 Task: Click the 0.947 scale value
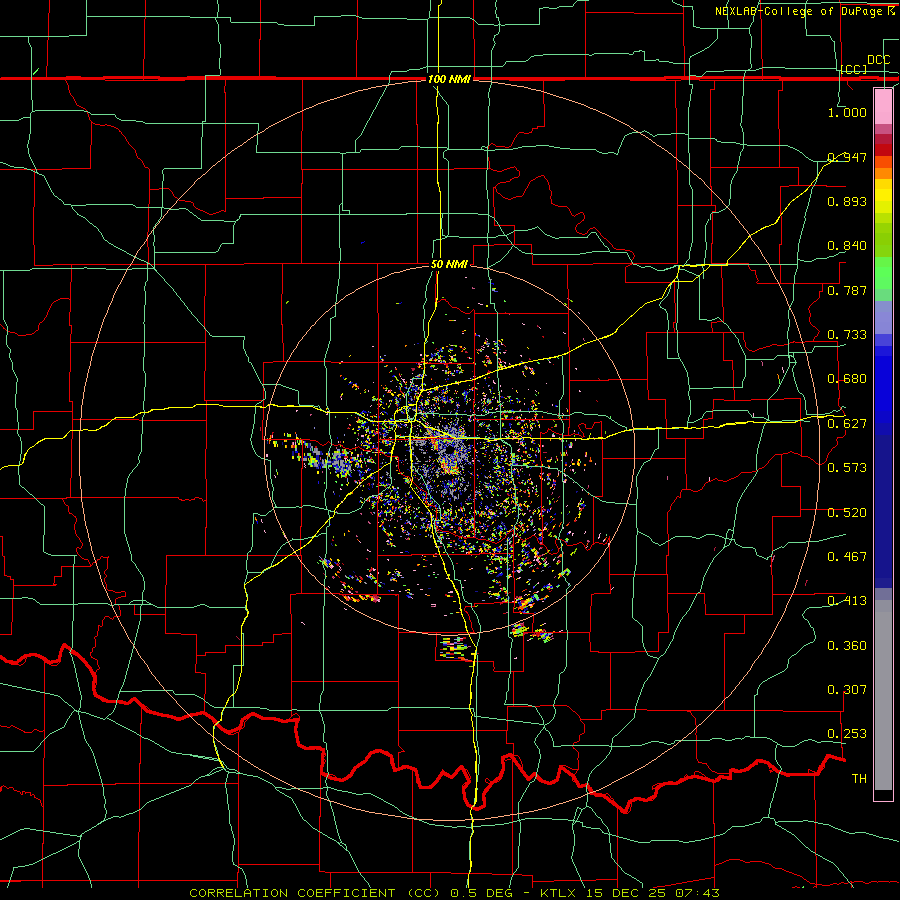tap(847, 157)
